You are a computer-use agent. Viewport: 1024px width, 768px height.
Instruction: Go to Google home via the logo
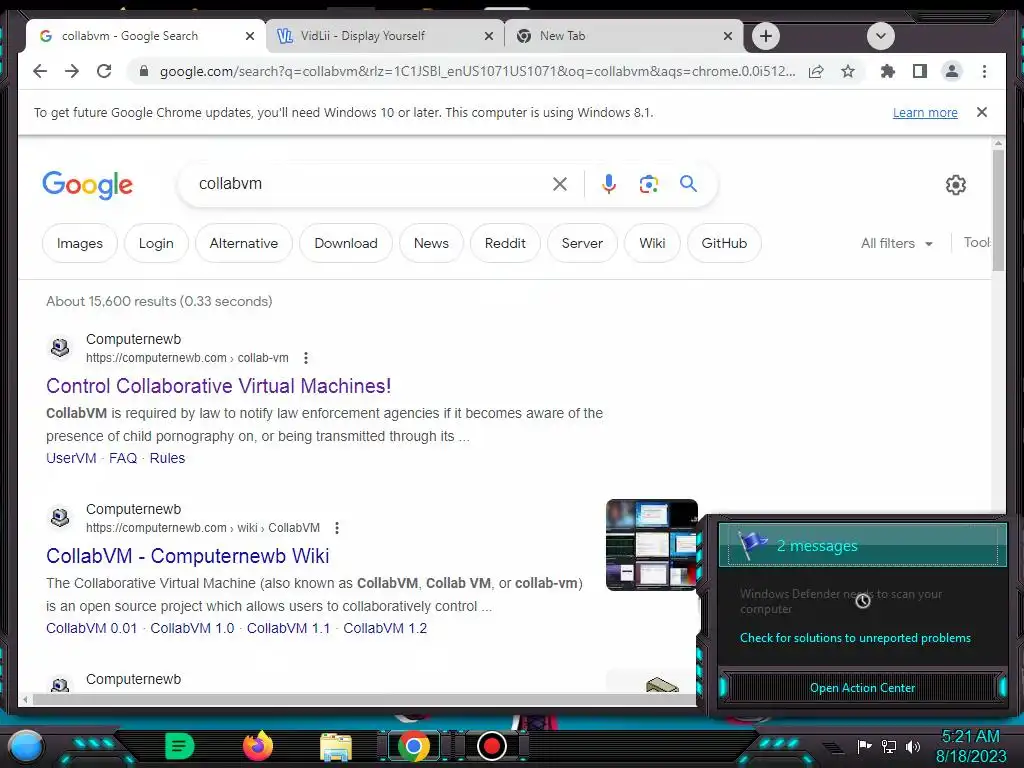click(x=88, y=185)
